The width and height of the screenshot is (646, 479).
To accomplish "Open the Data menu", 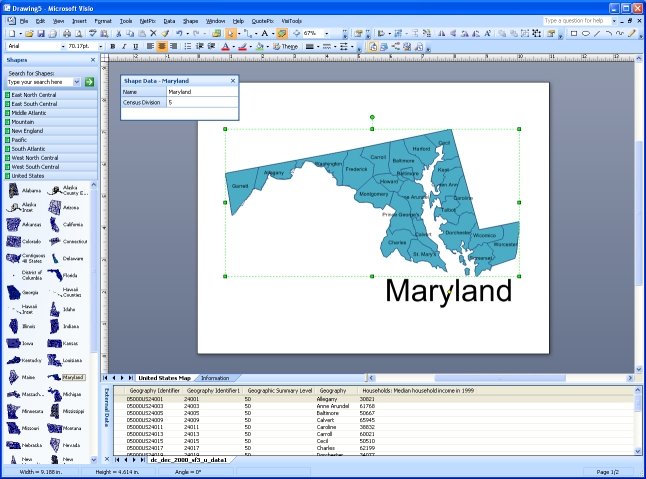I will (x=169, y=21).
